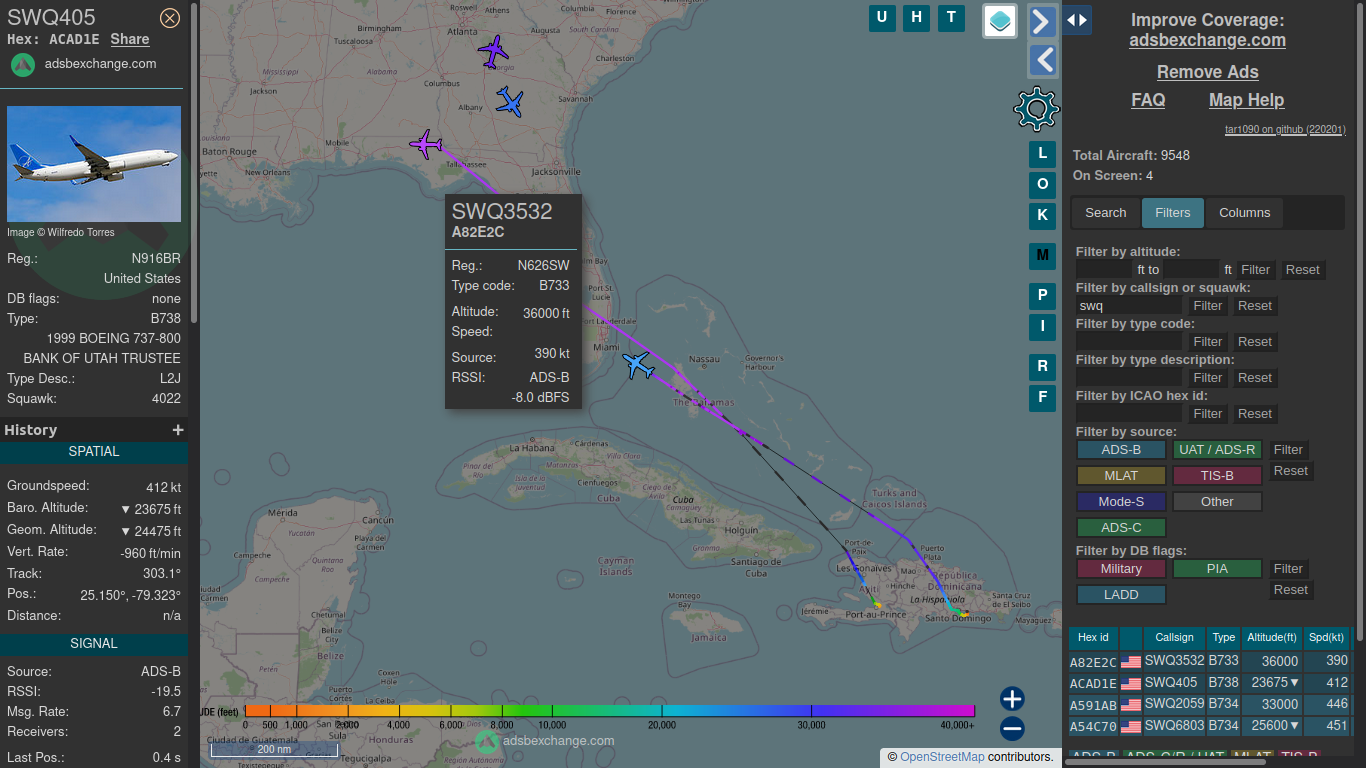
Task: Apply the ICAO hex id Filter button
Action: click(x=1207, y=414)
